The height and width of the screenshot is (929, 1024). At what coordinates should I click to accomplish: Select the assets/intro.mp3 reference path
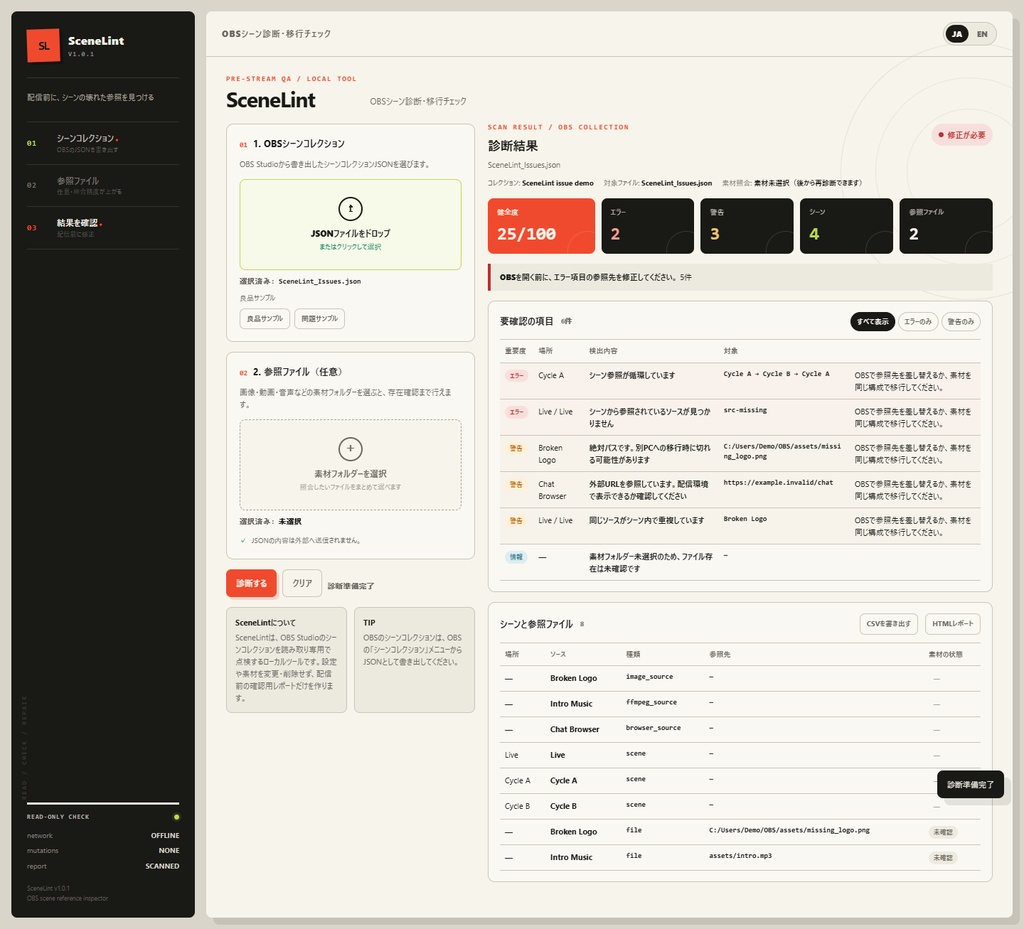pyautogui.click(x=741, y=855)
